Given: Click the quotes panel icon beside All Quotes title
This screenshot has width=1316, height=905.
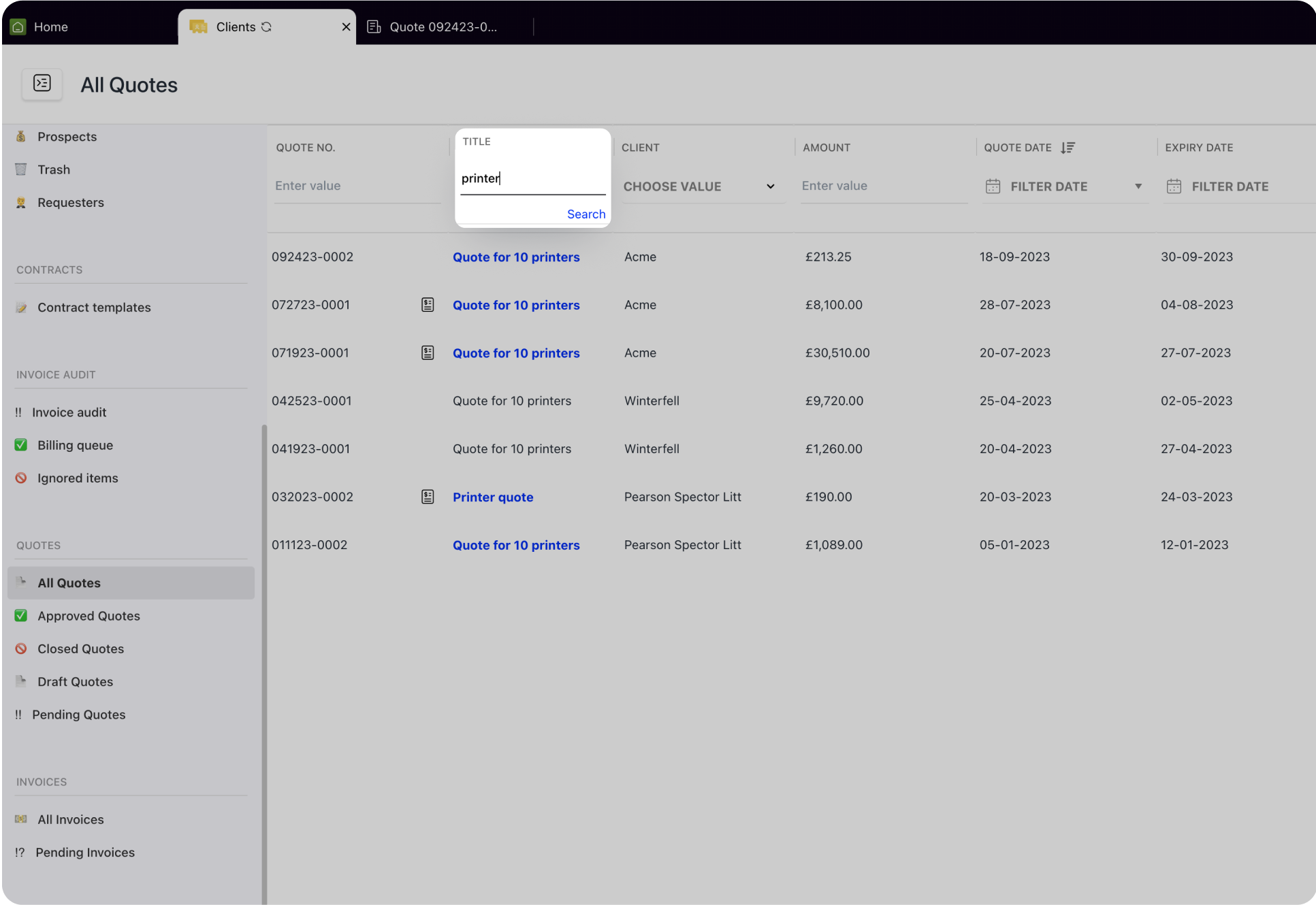Looking at the screenshot, I should tap(42, 84).
